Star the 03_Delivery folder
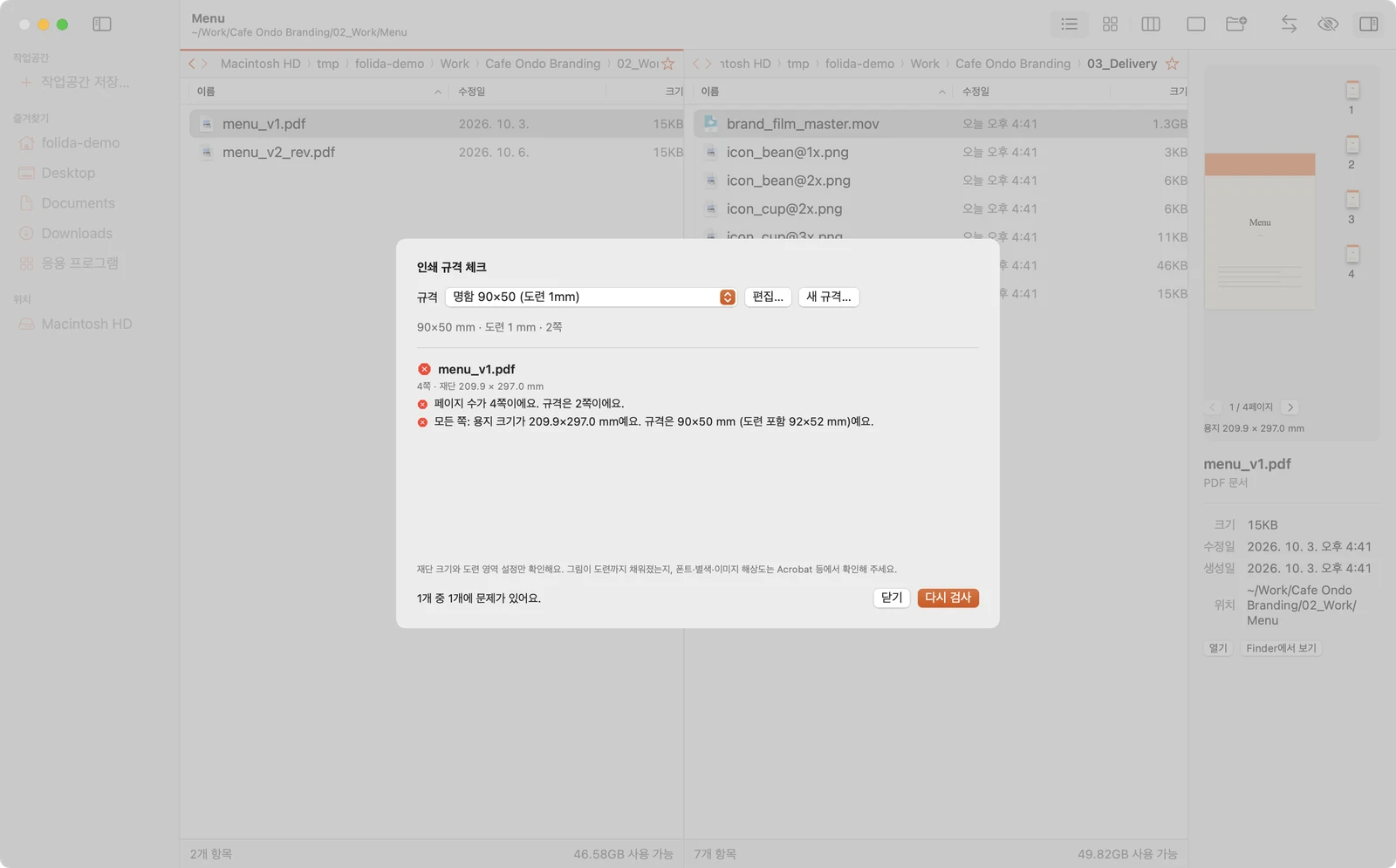The width and height of the screenshot is (1396, 868). [1172, 64]
